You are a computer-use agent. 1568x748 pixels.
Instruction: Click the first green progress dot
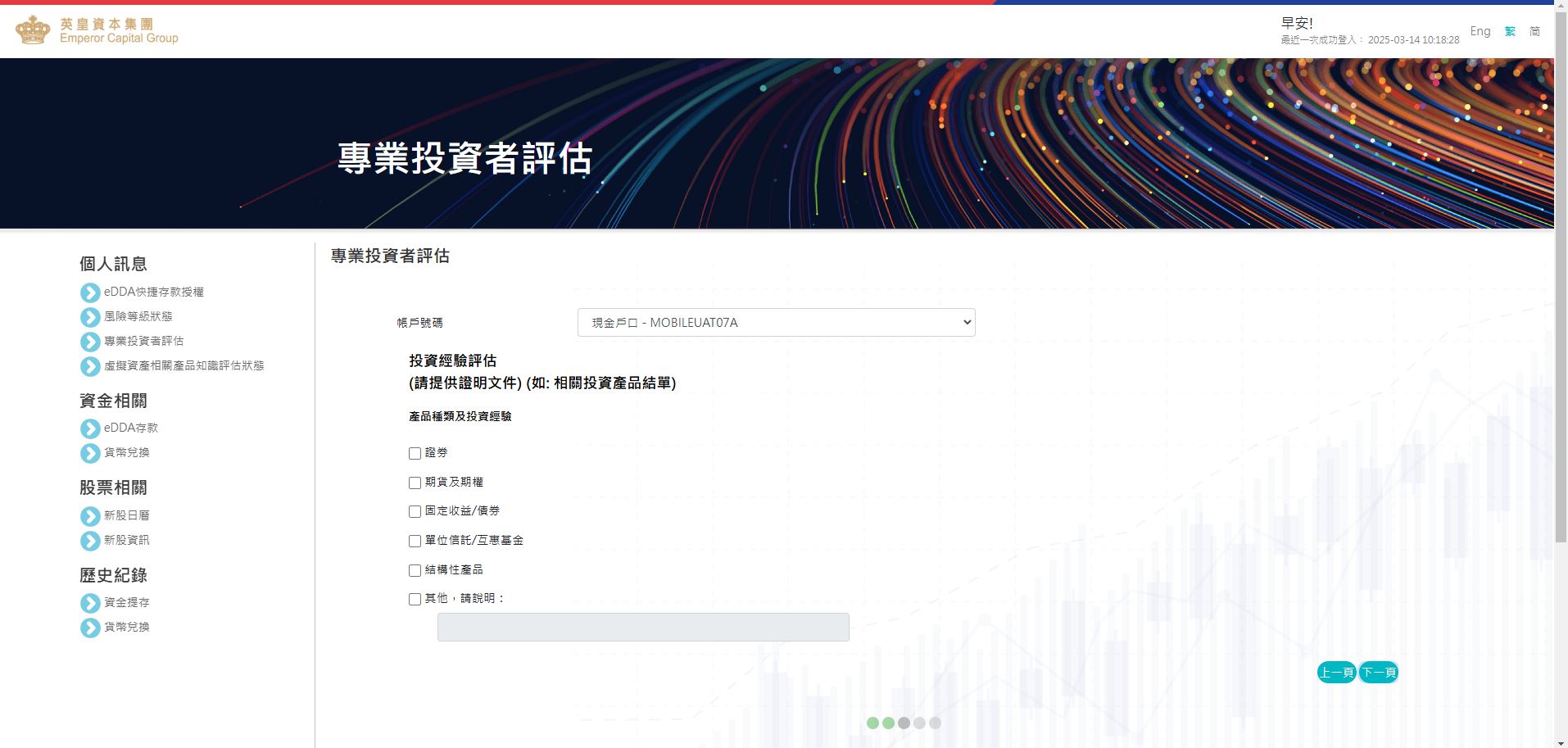872,723
